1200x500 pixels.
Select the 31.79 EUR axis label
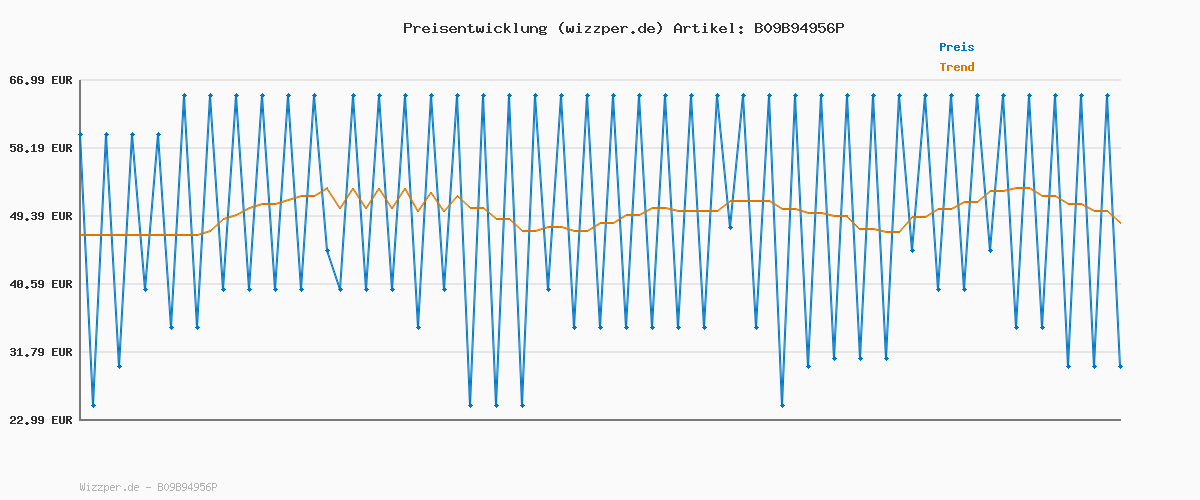pyautogui.click(x=40, y=352)
